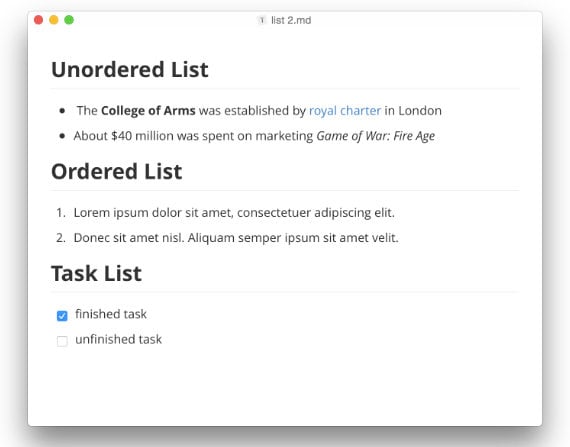Click the Ordered List heading

(117, 172)
